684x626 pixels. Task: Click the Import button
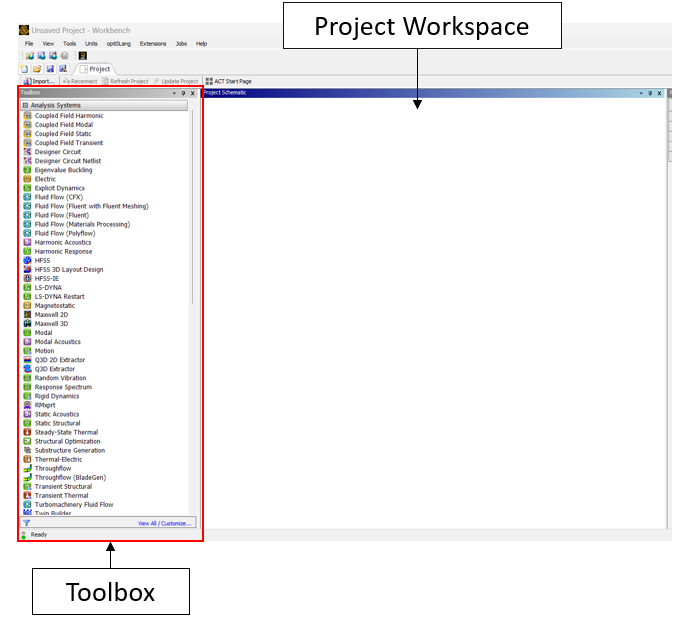tap(39, 81)
